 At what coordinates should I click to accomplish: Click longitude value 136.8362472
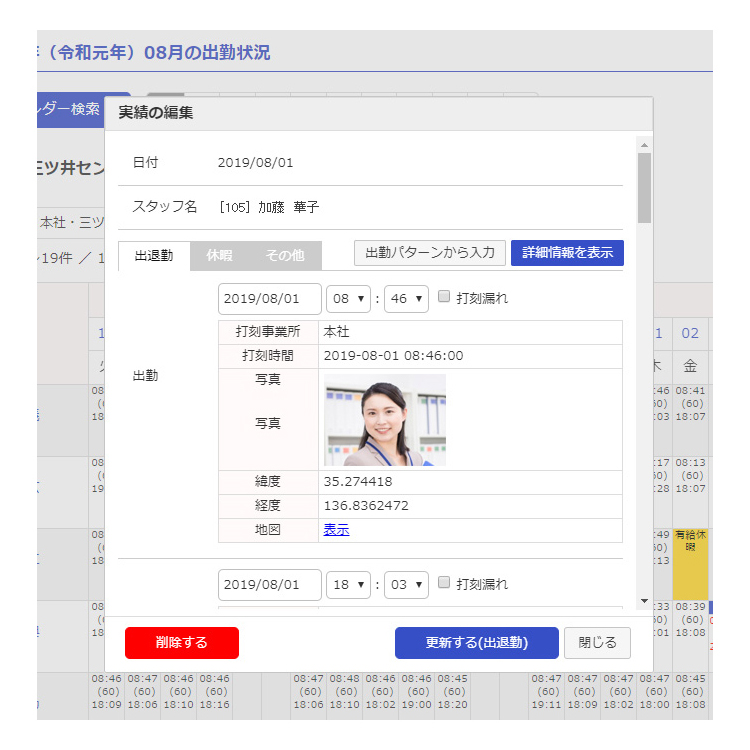[x=366, y=506]
